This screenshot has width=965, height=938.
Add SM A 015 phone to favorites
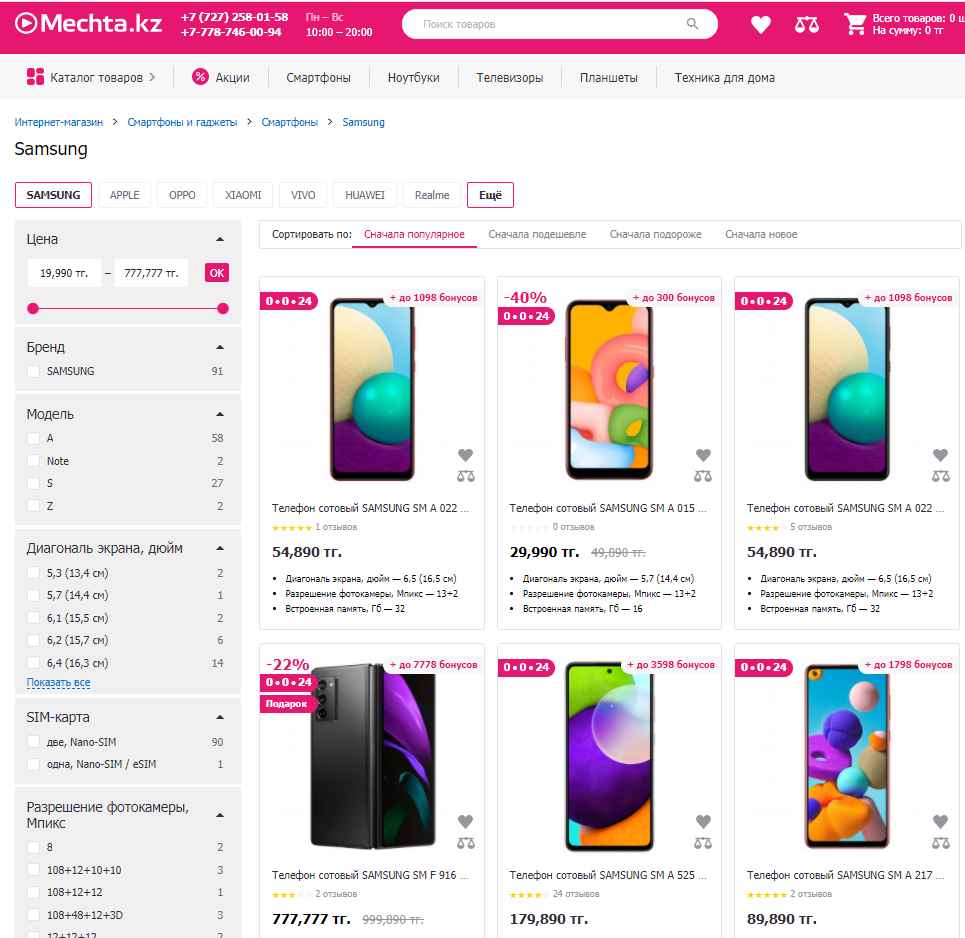pyautogui.click(x=703, y=455)
